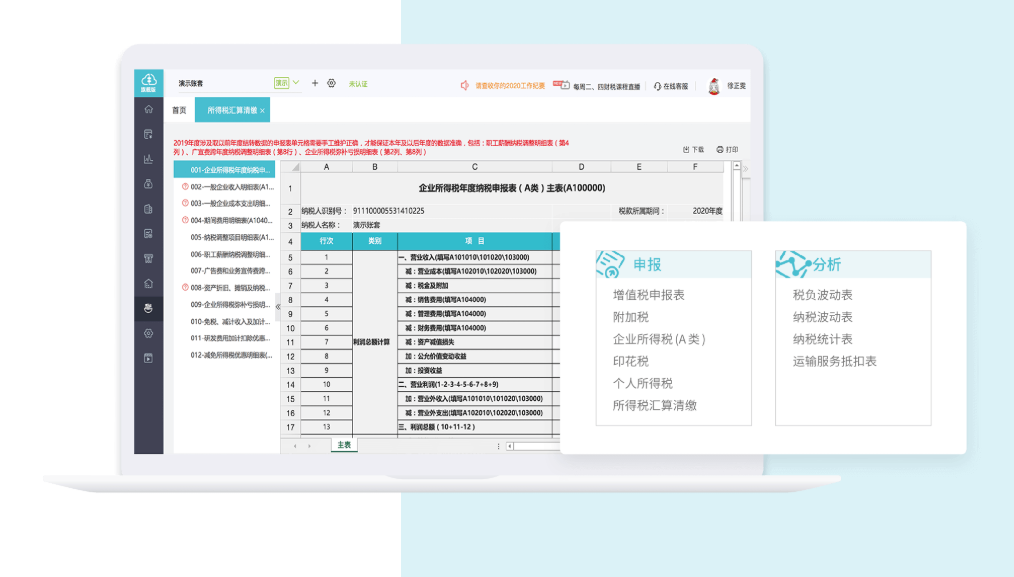Image resolution: width=1014 pixels, height=577 pixels.
Task: Open the 增值税申报表 link
Action: click(x=648, y=295)
